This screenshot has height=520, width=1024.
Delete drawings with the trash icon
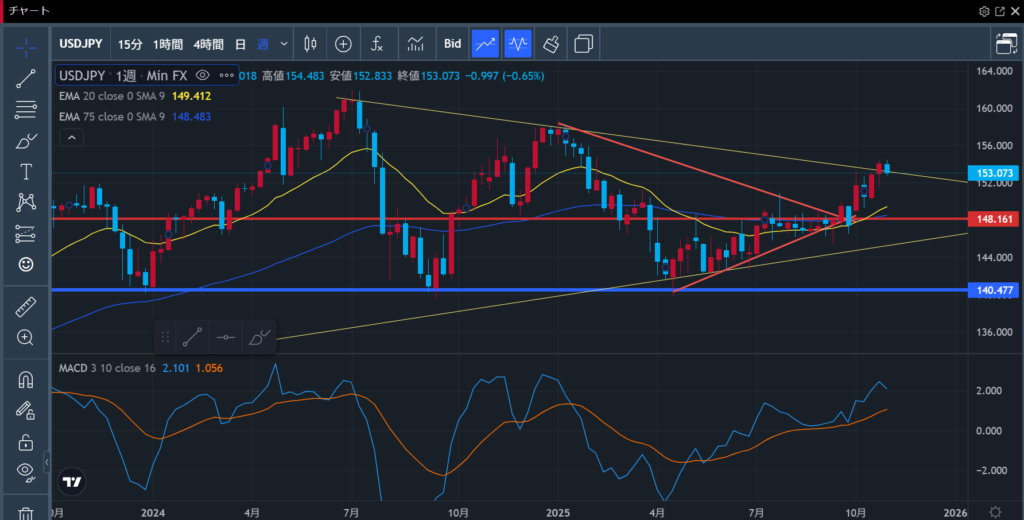(26, 513)
